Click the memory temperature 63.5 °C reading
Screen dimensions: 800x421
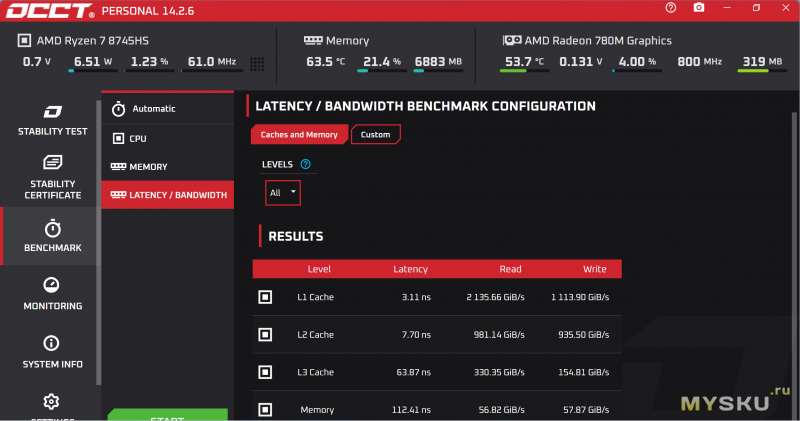(x=326, y=62)
